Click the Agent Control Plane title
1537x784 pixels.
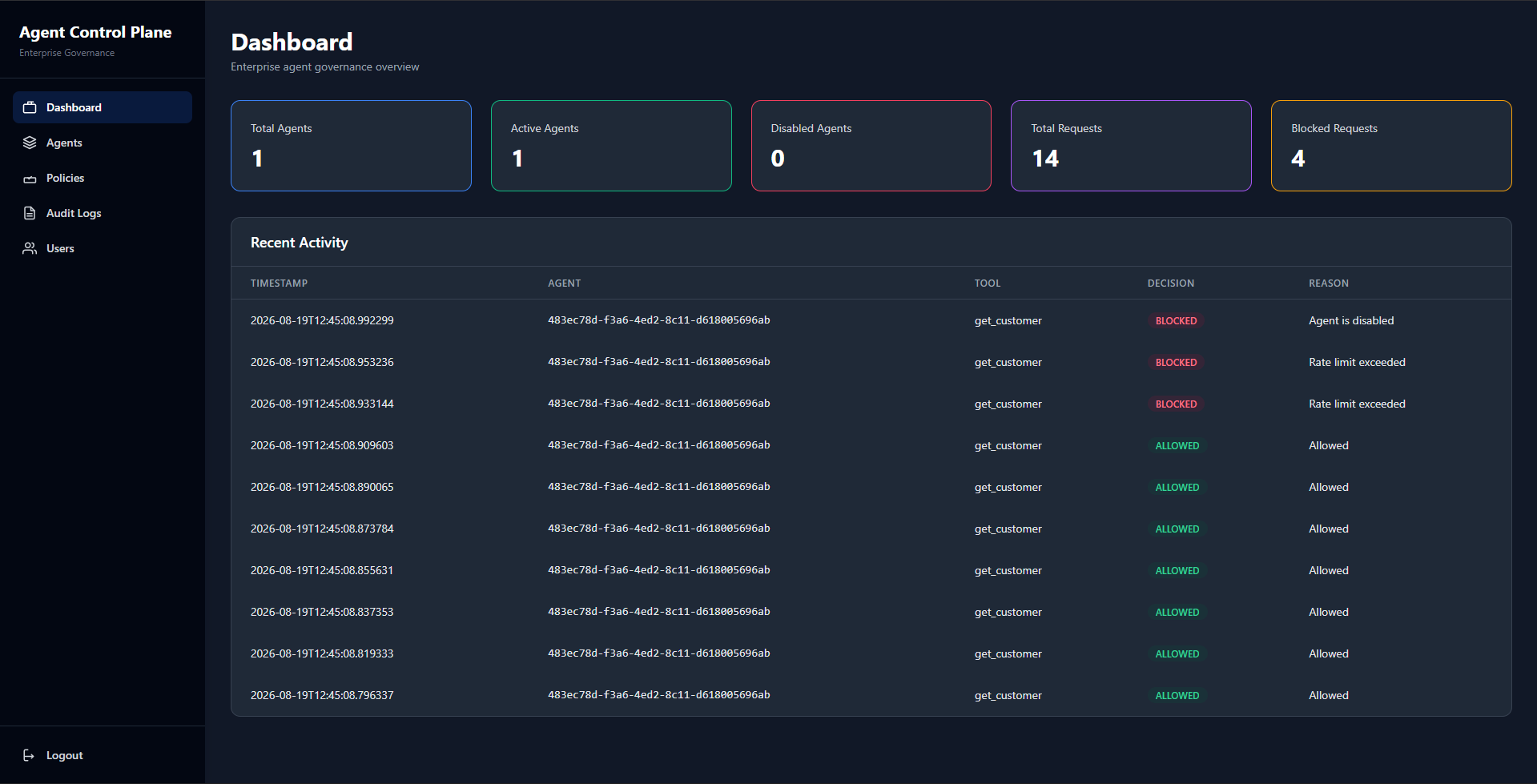pos(95,32)
